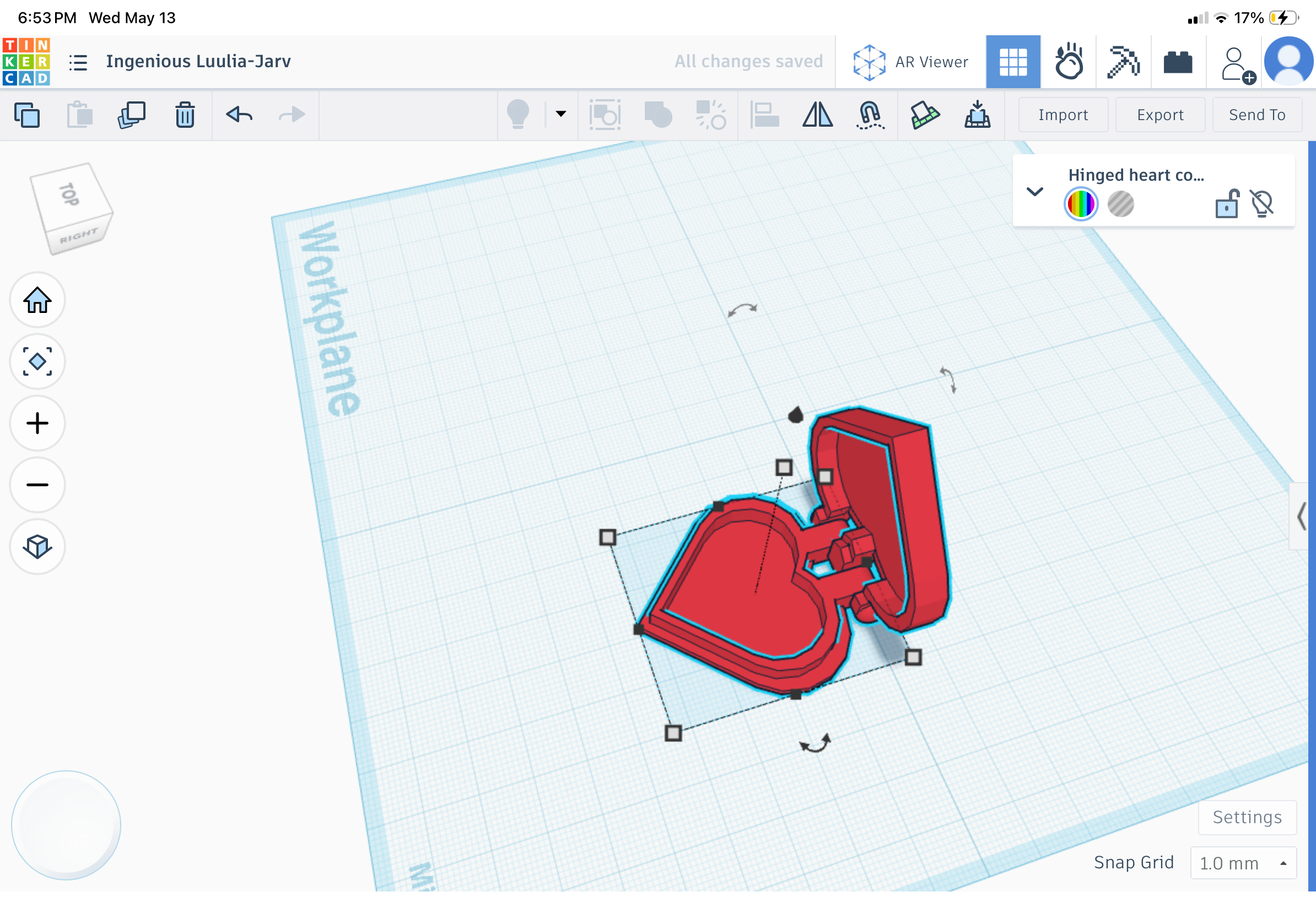
Task: Select the Copy tool
Action: click(x=26, y=115)
